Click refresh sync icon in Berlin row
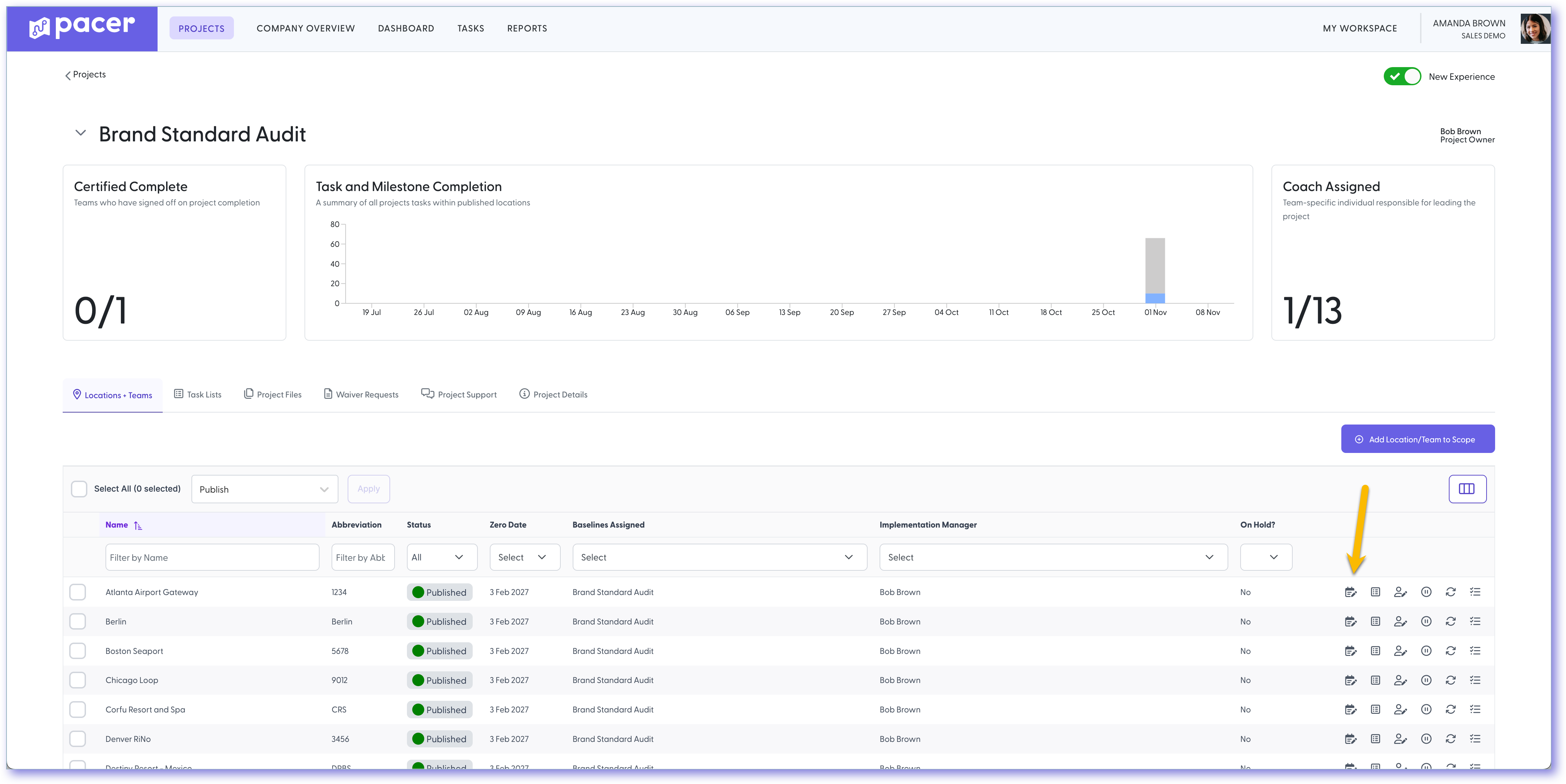Viewport: 1566px width, 784px height. point(1451,621)
